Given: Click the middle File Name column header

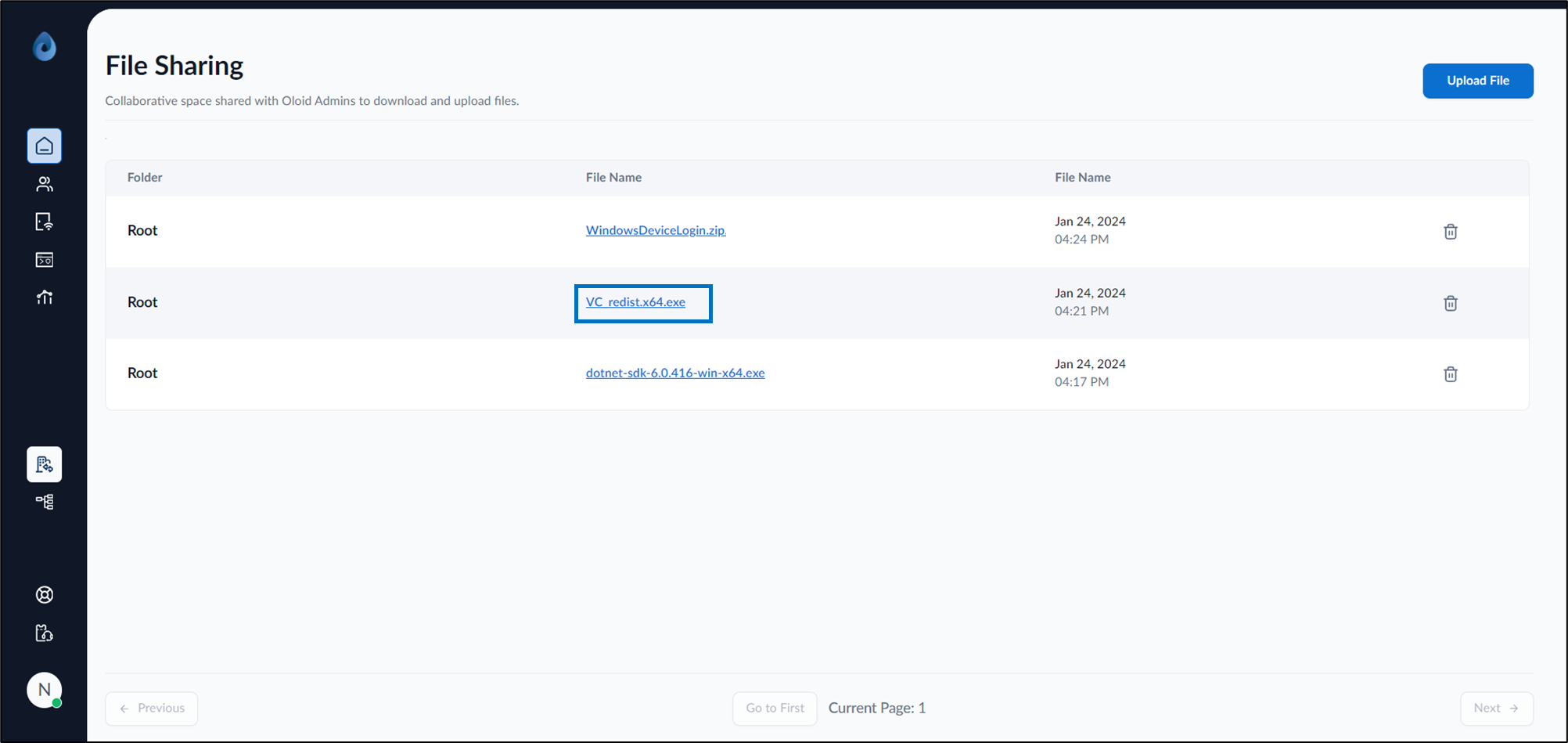Looking at the screenshot, I should tap(613, 178).
